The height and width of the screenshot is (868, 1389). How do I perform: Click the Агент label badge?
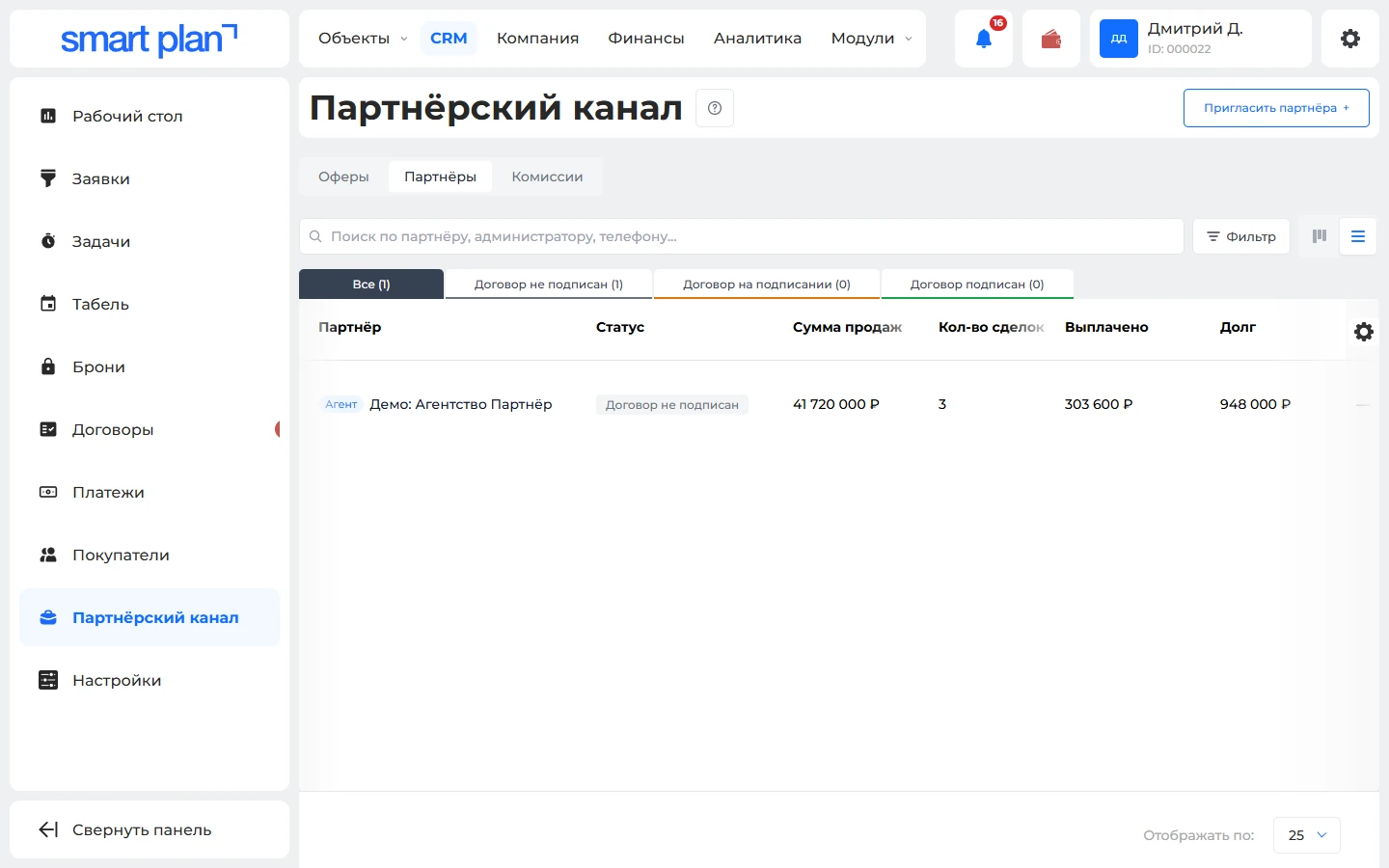point(341,404)
